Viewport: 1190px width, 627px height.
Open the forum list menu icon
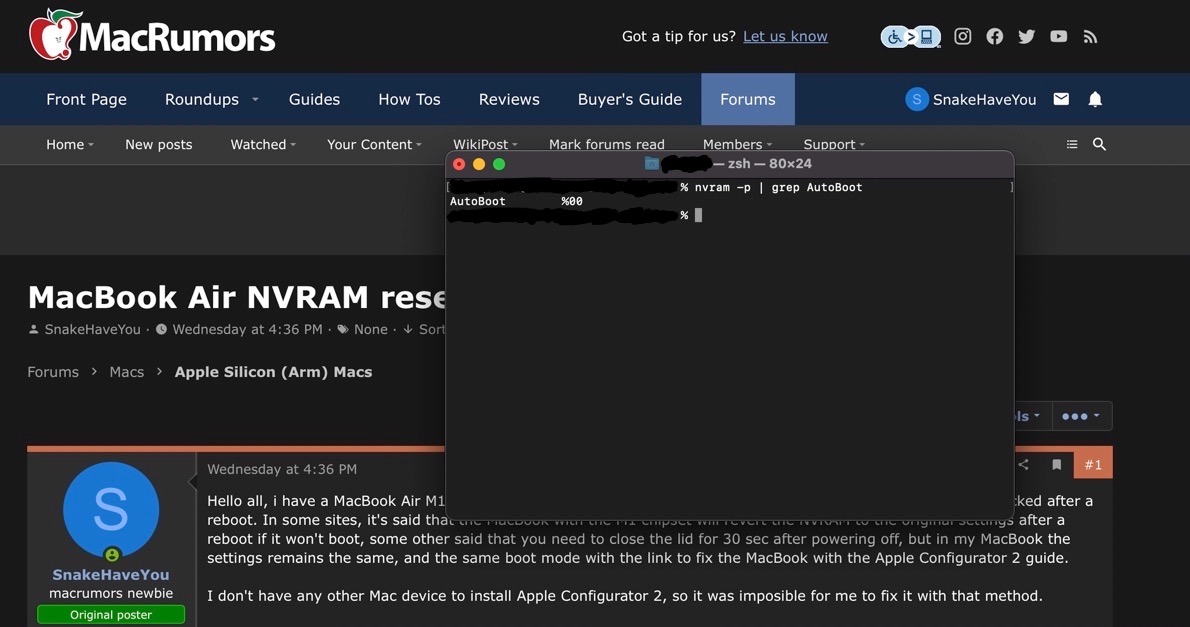tap(1072, 144)
